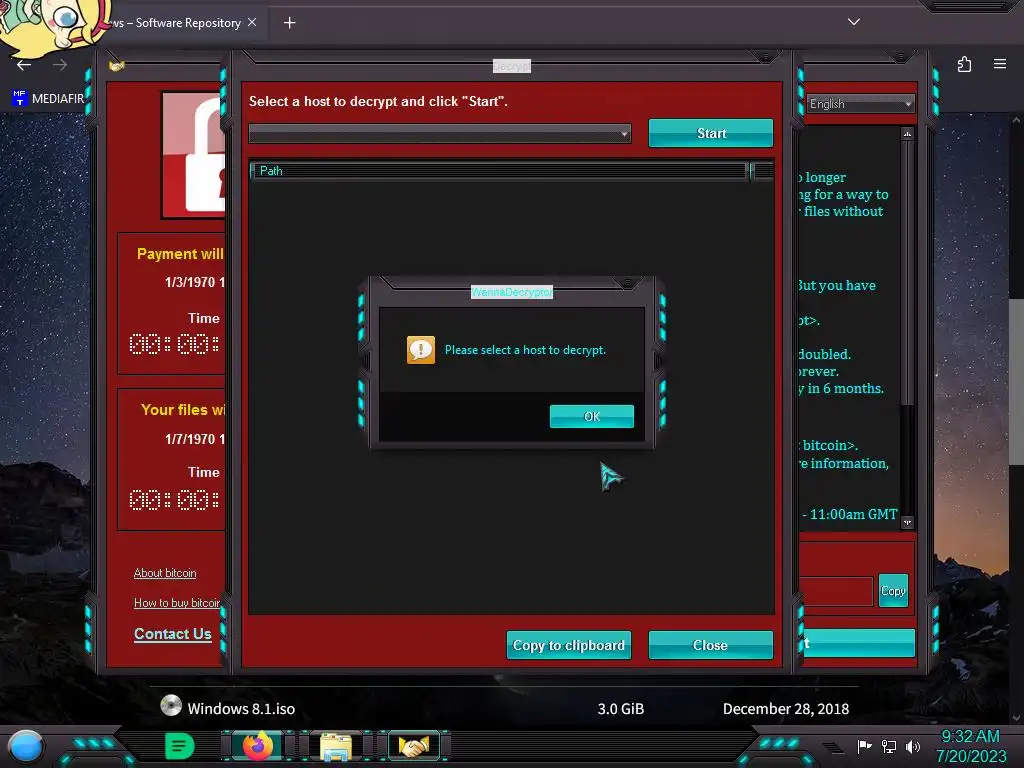Open the English language dropdown

(860, 104)
